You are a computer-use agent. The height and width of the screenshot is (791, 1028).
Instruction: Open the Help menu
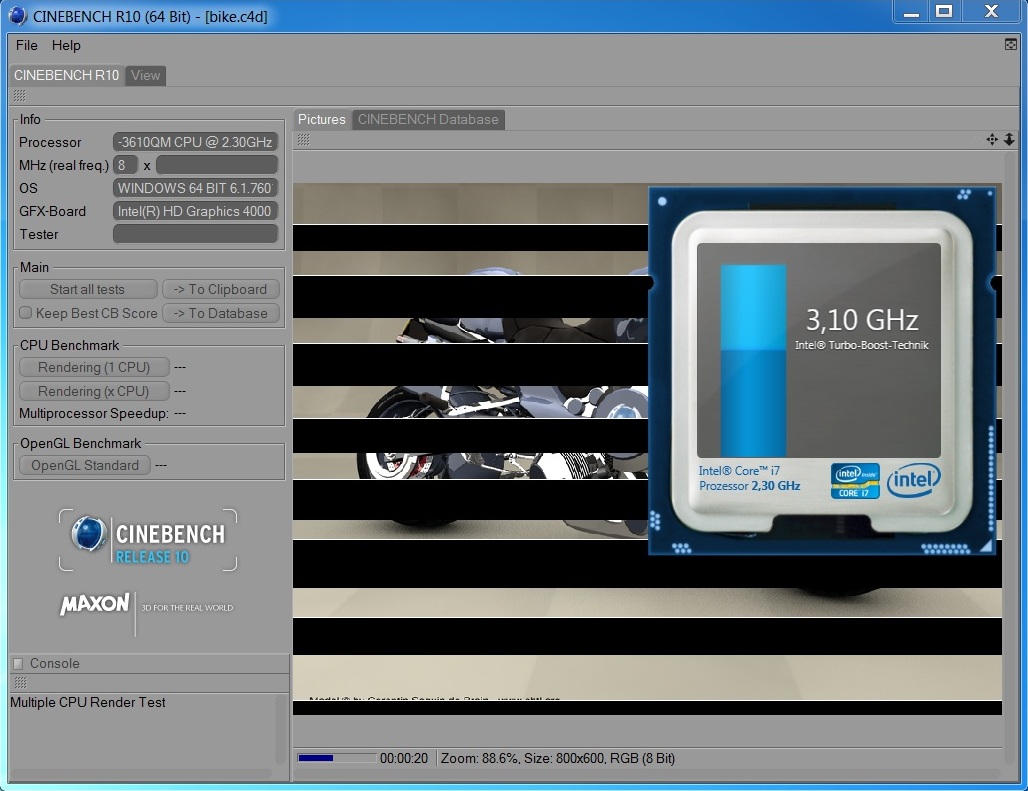click(66, 45)
